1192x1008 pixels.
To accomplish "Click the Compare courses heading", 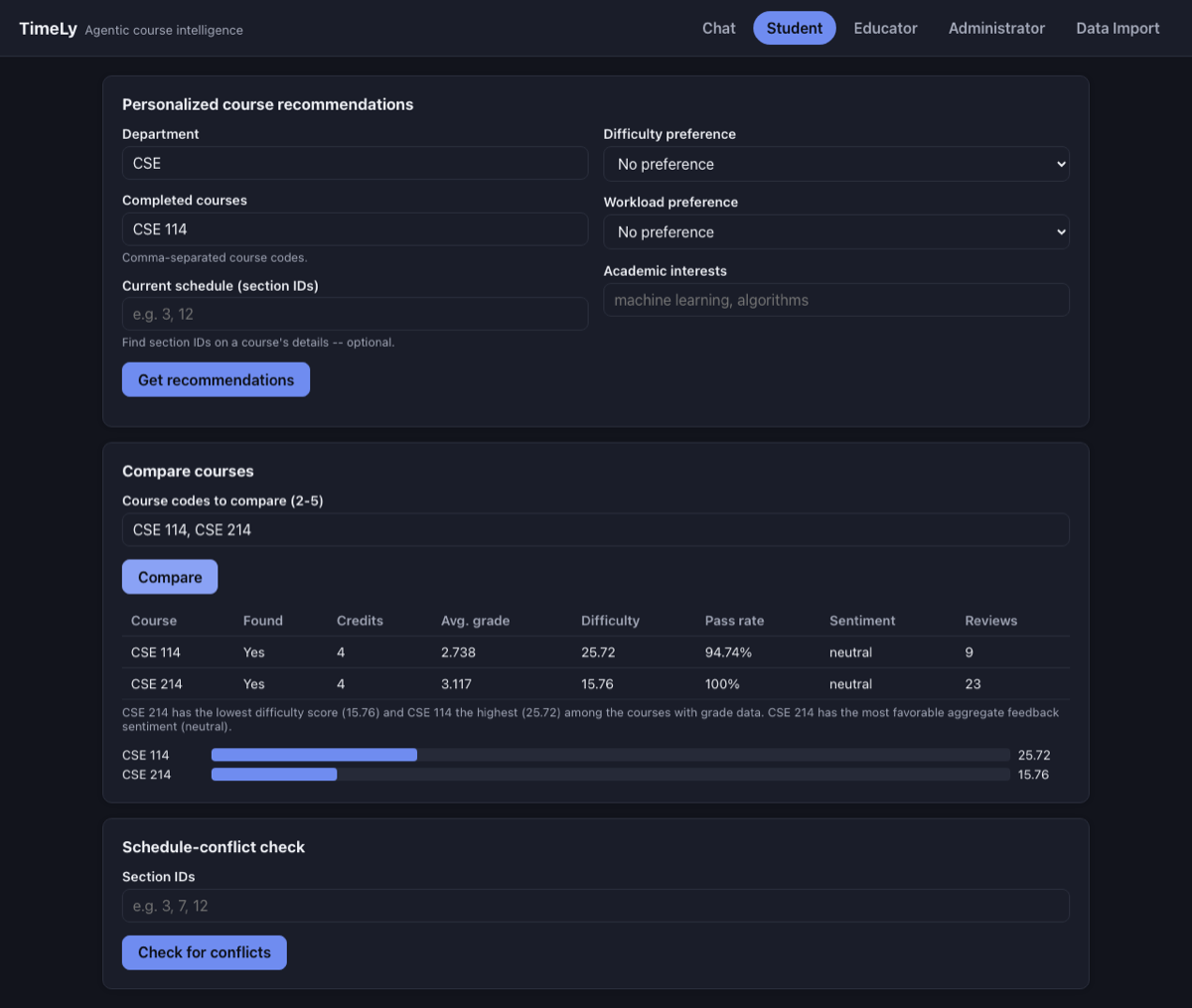I will pos(188,471).
